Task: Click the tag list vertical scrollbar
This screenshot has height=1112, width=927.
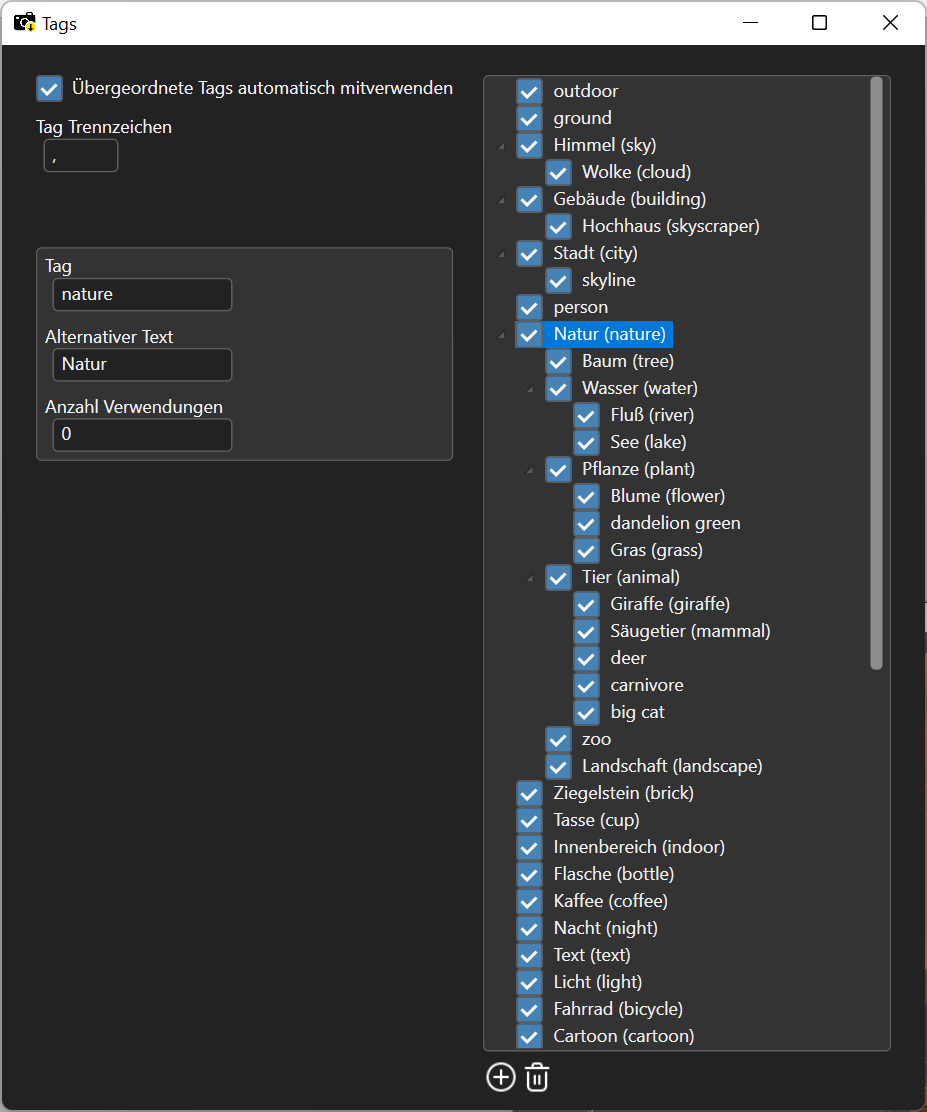Action: (877, 372)
